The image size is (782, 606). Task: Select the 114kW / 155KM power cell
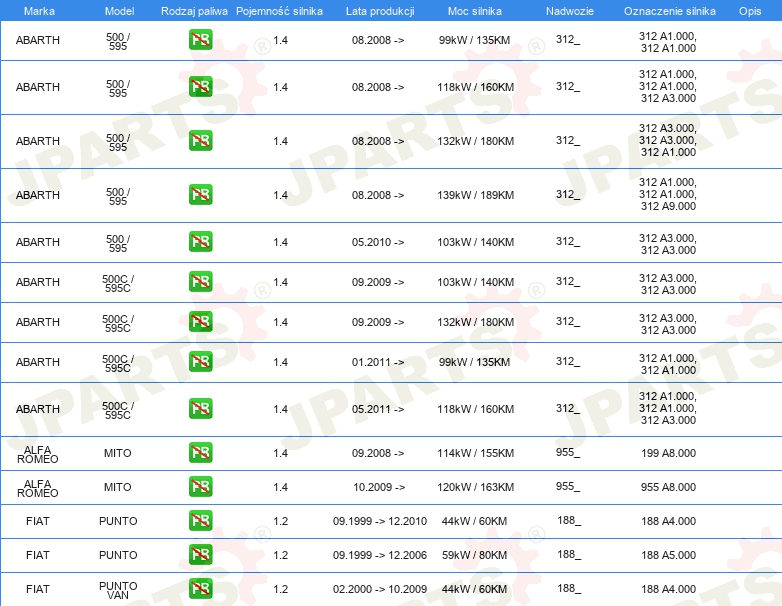[x=476, y=453]
